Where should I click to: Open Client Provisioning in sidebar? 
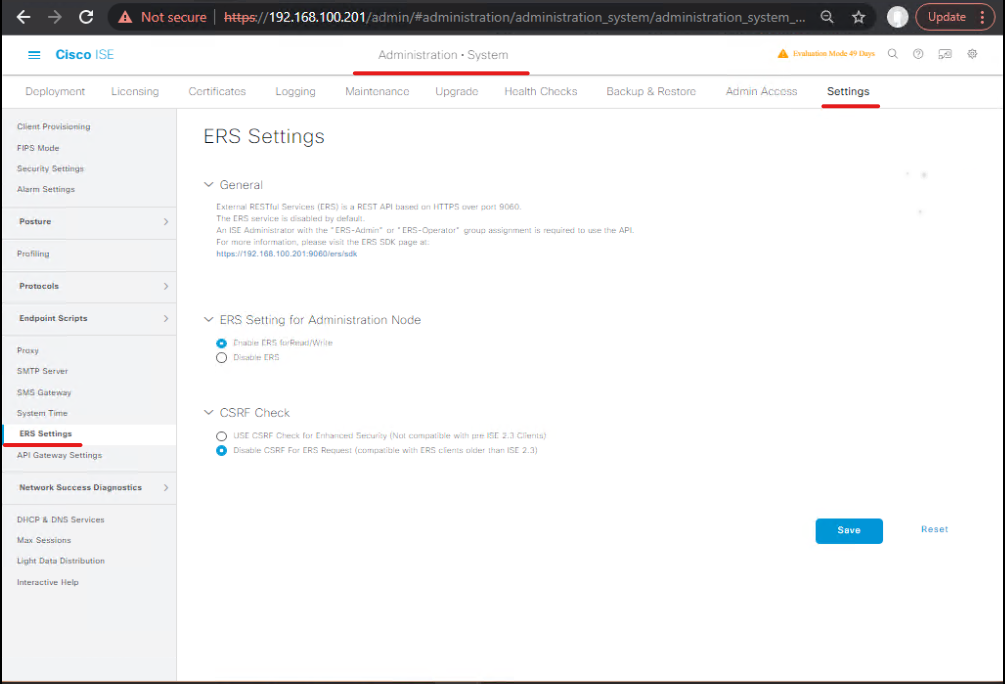[x=54, y=127]
